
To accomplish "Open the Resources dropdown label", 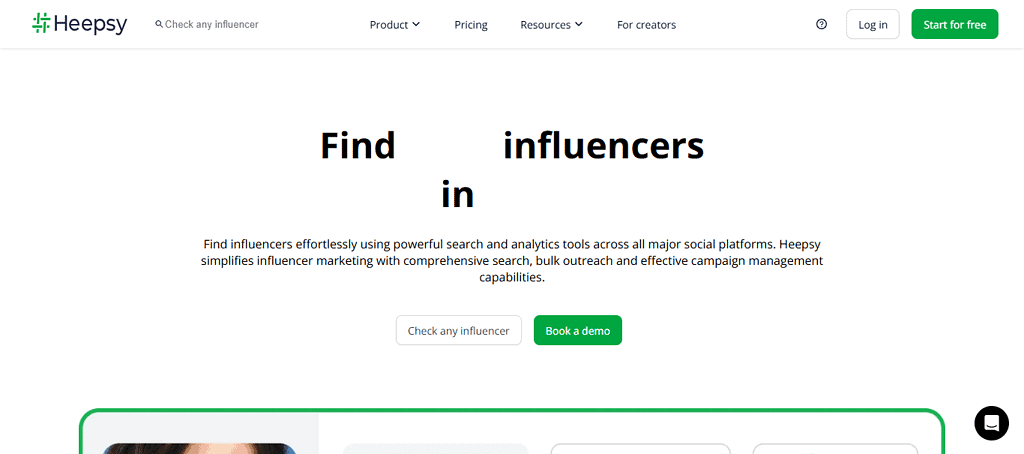I will (x=545, y=25).
